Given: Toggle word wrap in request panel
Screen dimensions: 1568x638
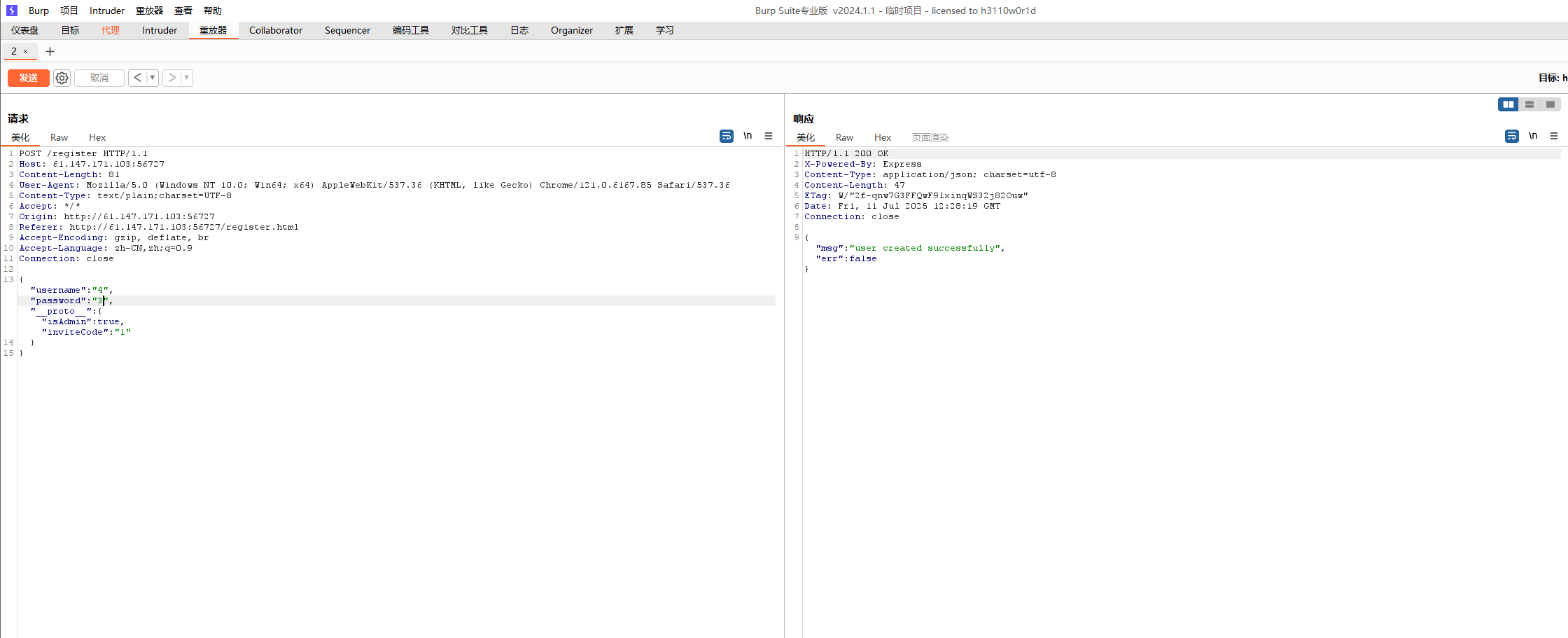Looking at the screenshot, I should pos(726,136).
